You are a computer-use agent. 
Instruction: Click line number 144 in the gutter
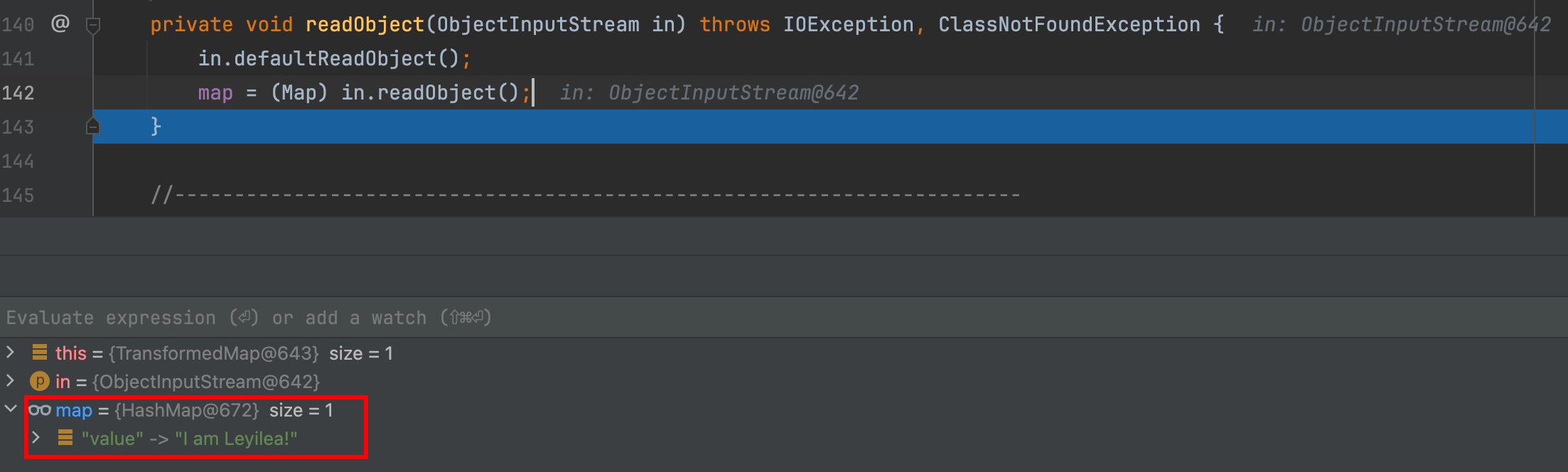pyautogui.click(x=18, y=161)
